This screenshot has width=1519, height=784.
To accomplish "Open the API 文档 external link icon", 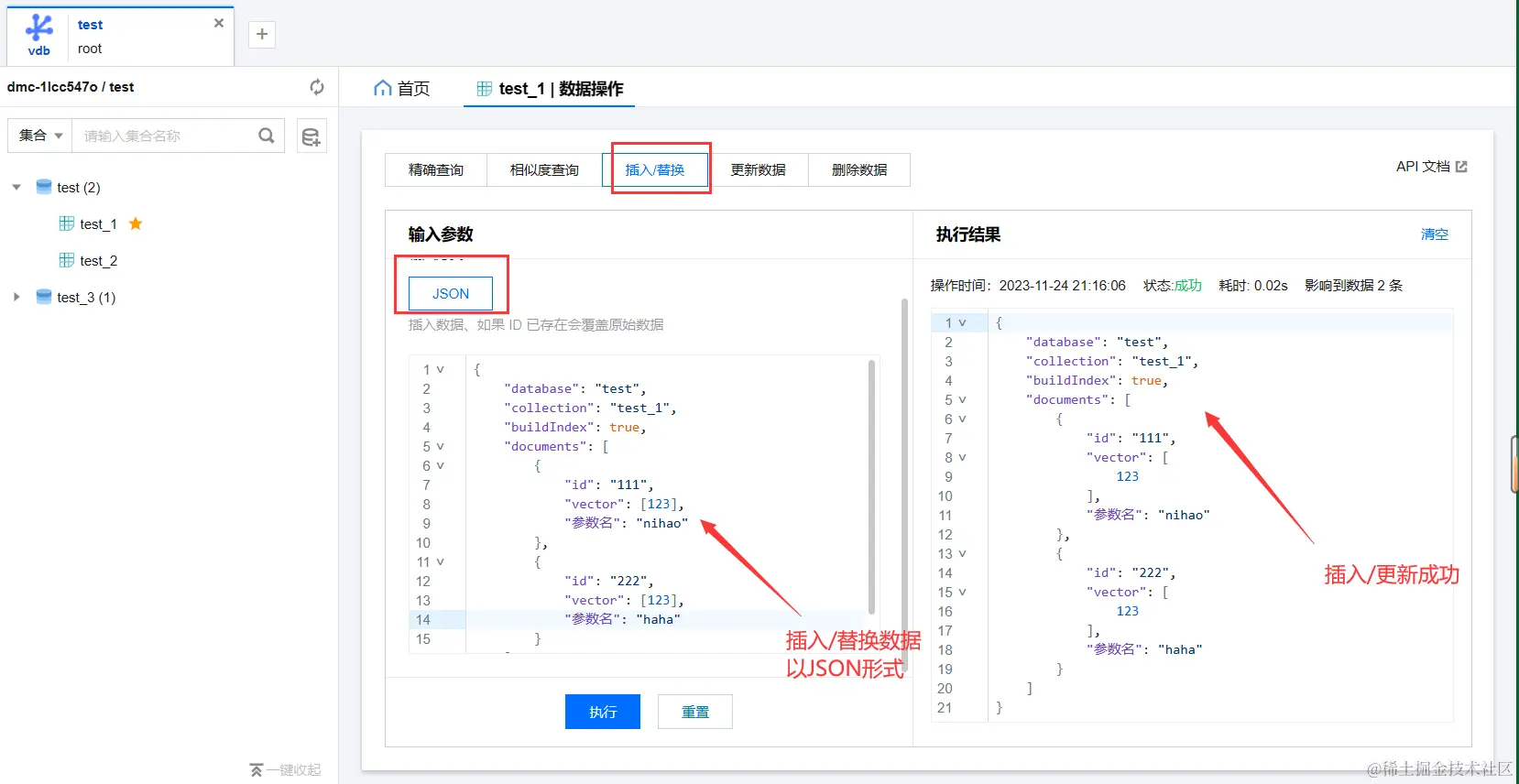I will [1461, 167].
